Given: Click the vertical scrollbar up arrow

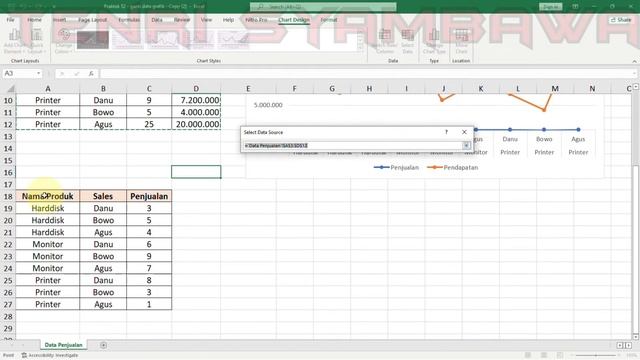Looking at the screenshot, I should (636, 87).
